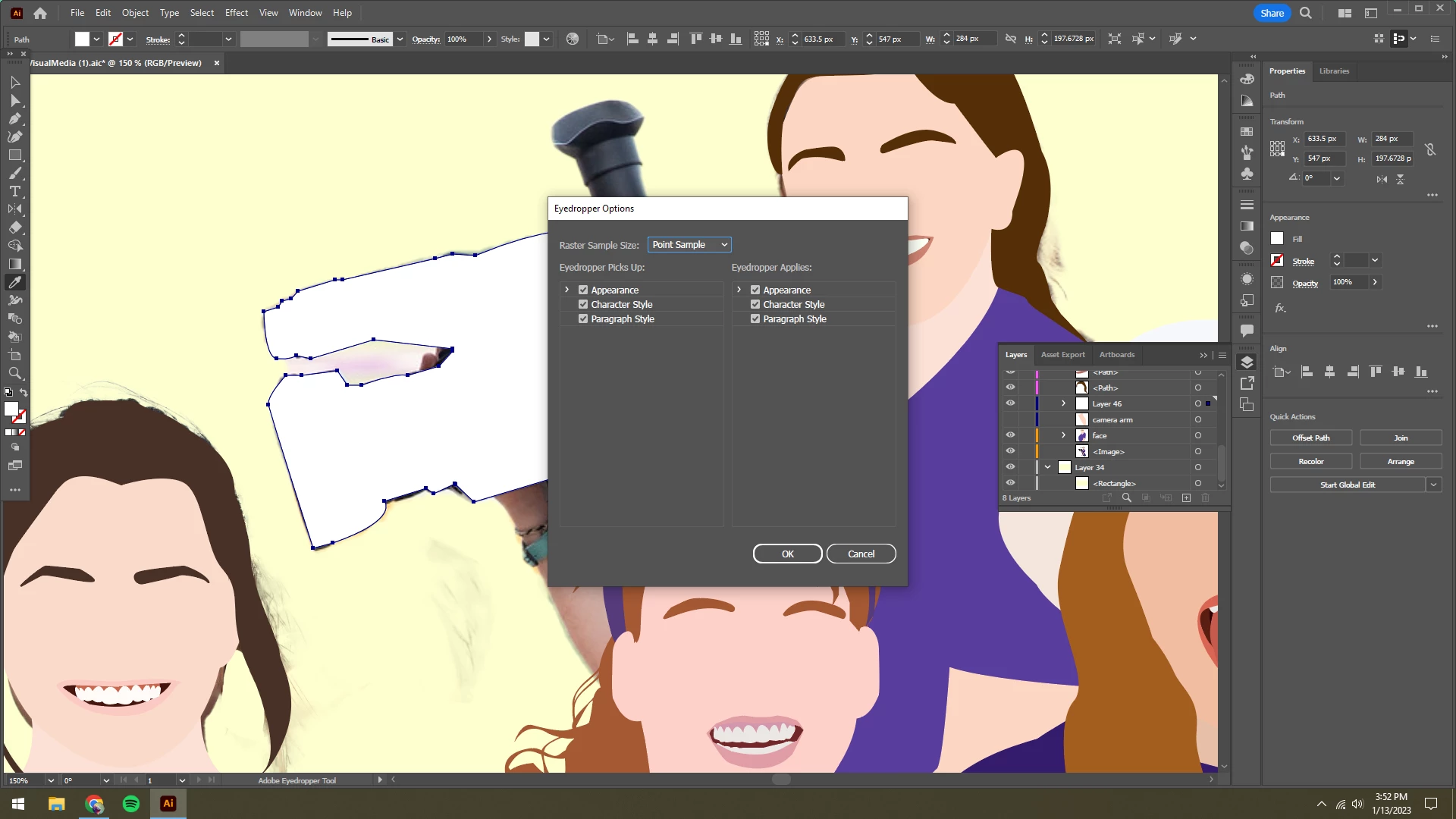
Task: Open the Raster Sample Size dropdown
Action: (x=689, y=245)
